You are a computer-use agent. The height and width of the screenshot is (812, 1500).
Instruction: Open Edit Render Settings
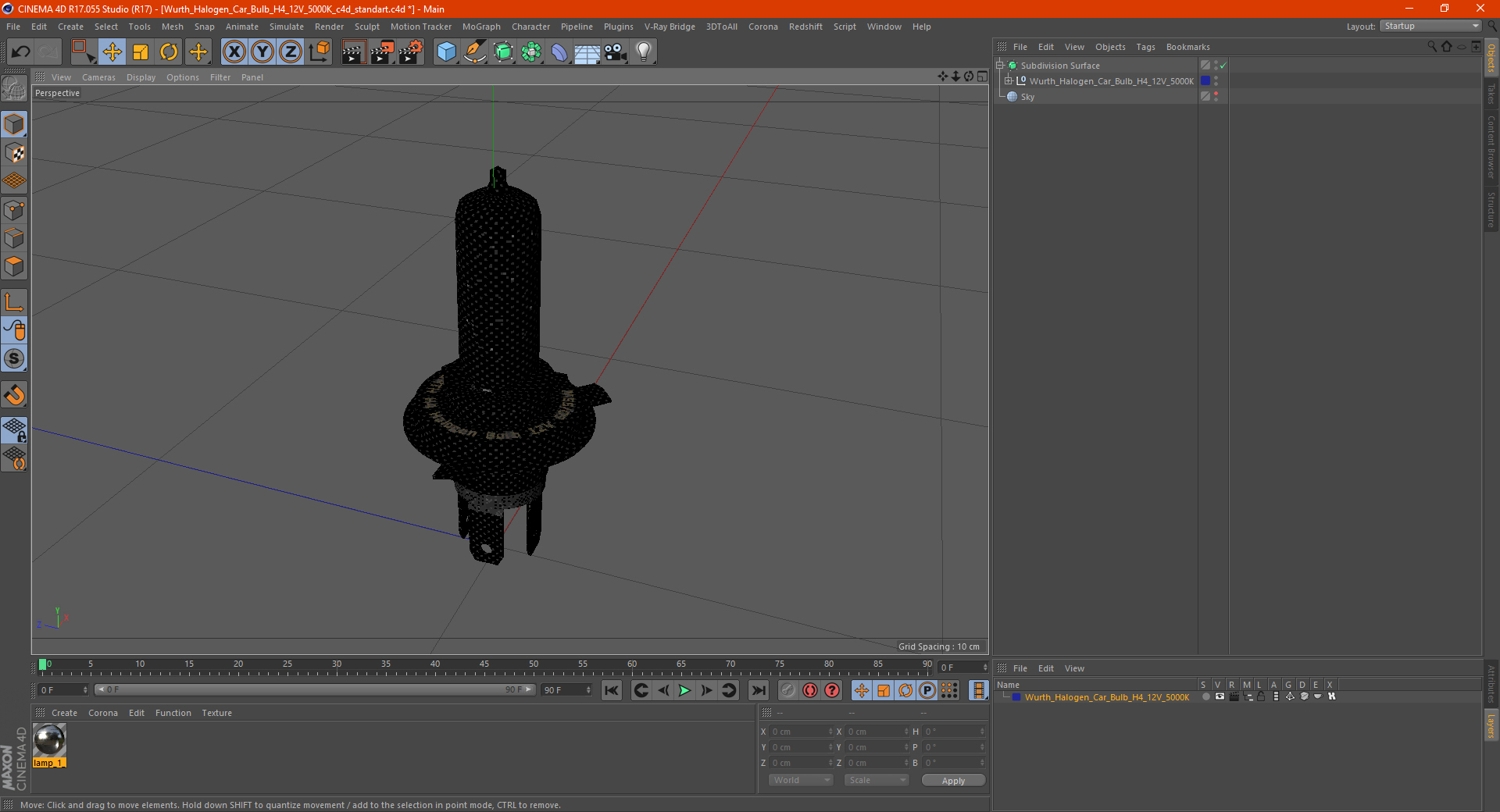click(411, 52)
